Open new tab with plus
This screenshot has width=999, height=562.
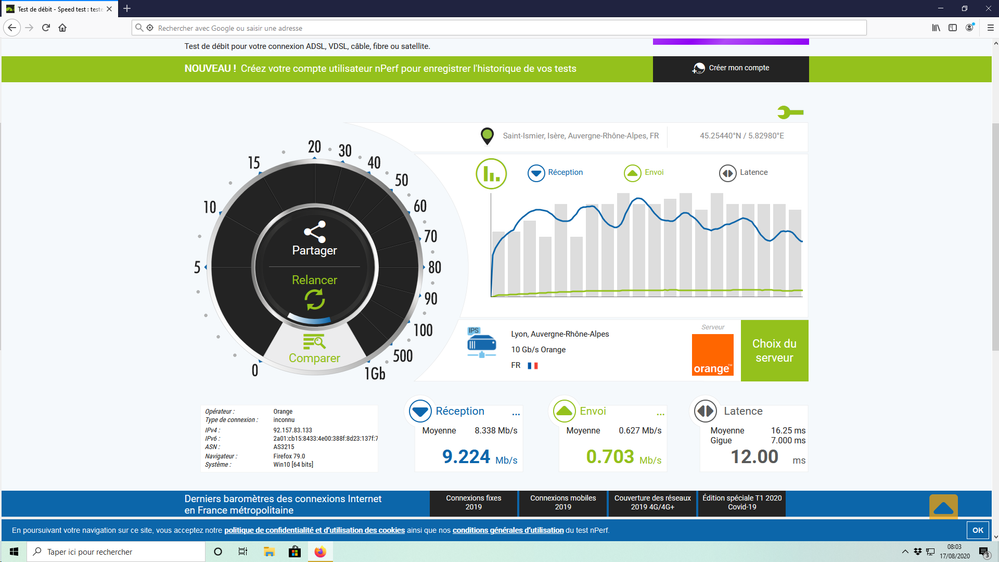[x=127, y=9]
